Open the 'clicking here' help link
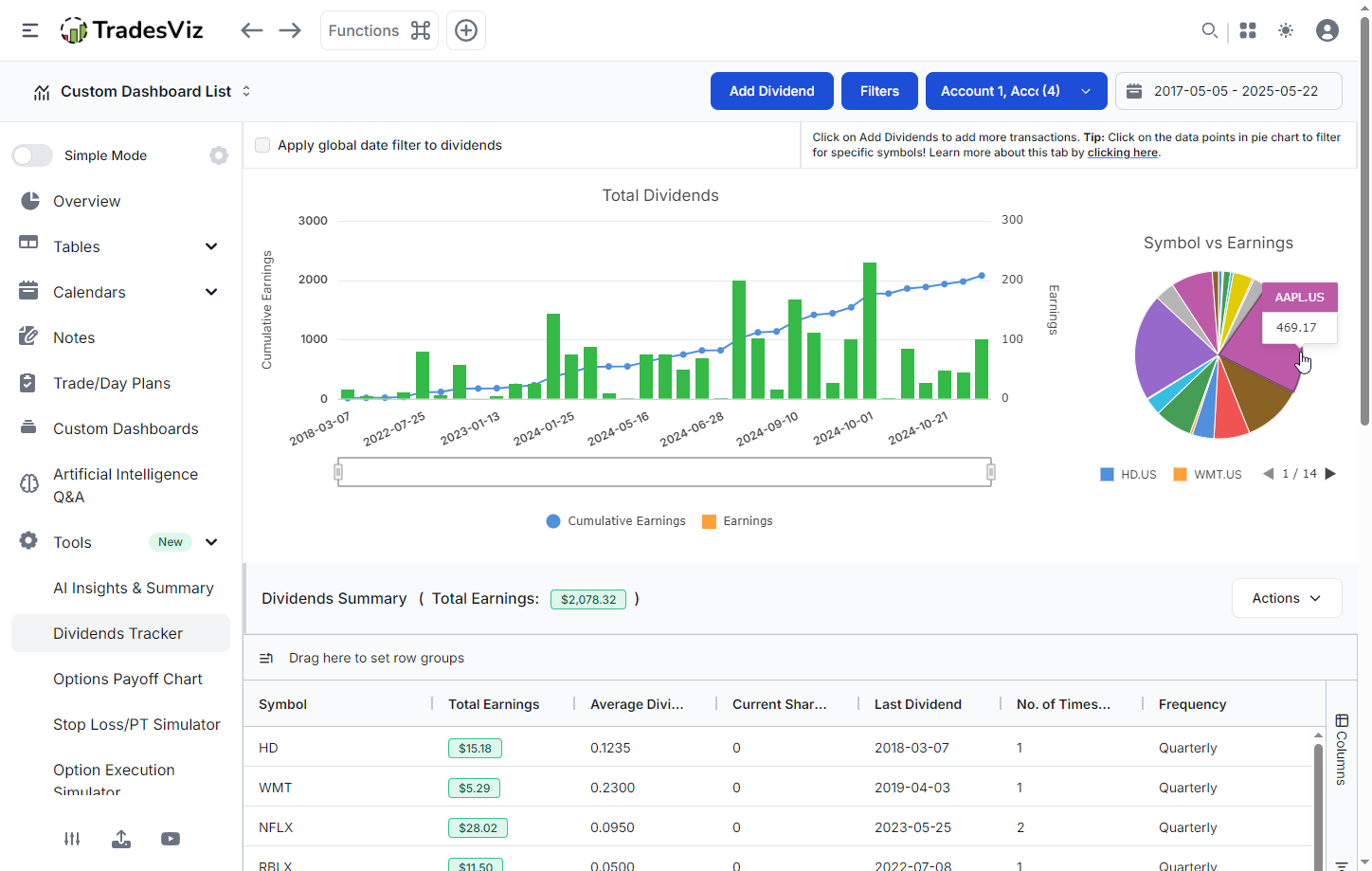The height and width of the screenshot is (871, 1372). 1122,152
